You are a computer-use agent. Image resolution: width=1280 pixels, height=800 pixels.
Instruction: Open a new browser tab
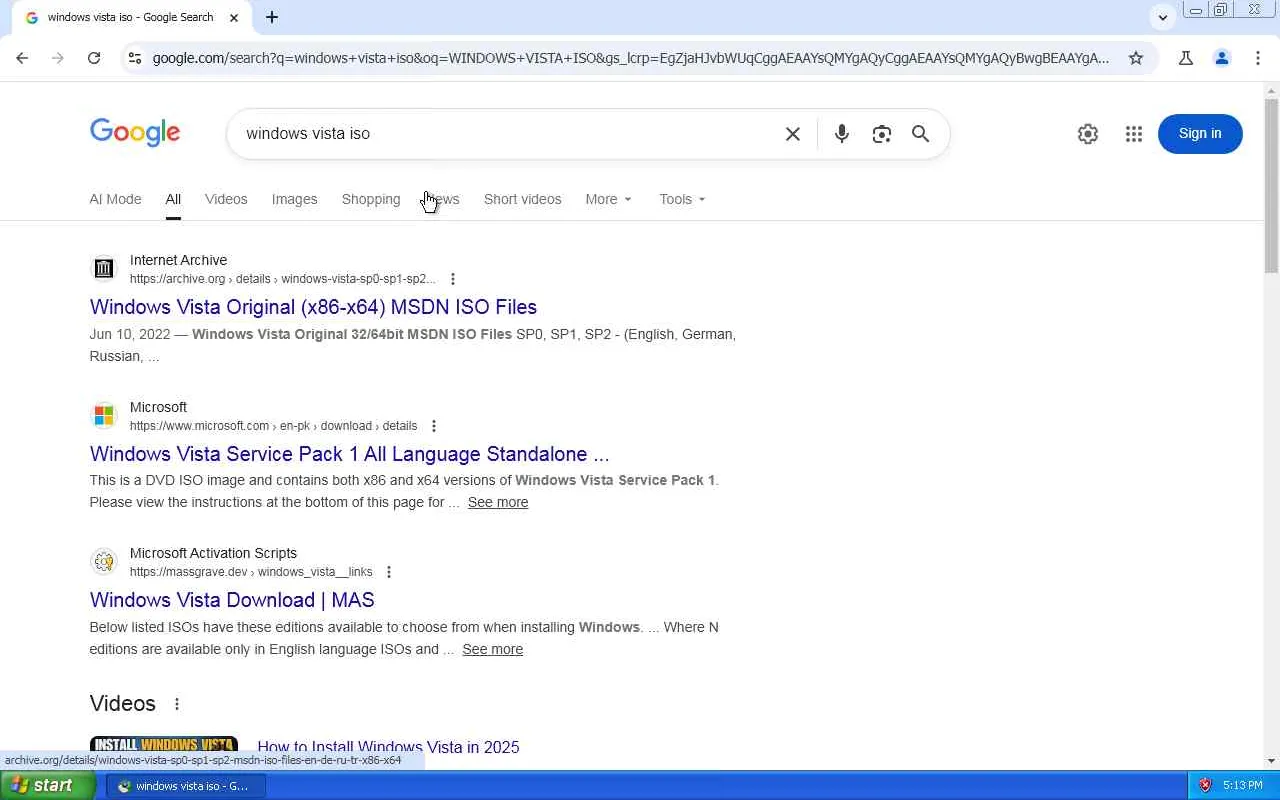pos(272,17)
